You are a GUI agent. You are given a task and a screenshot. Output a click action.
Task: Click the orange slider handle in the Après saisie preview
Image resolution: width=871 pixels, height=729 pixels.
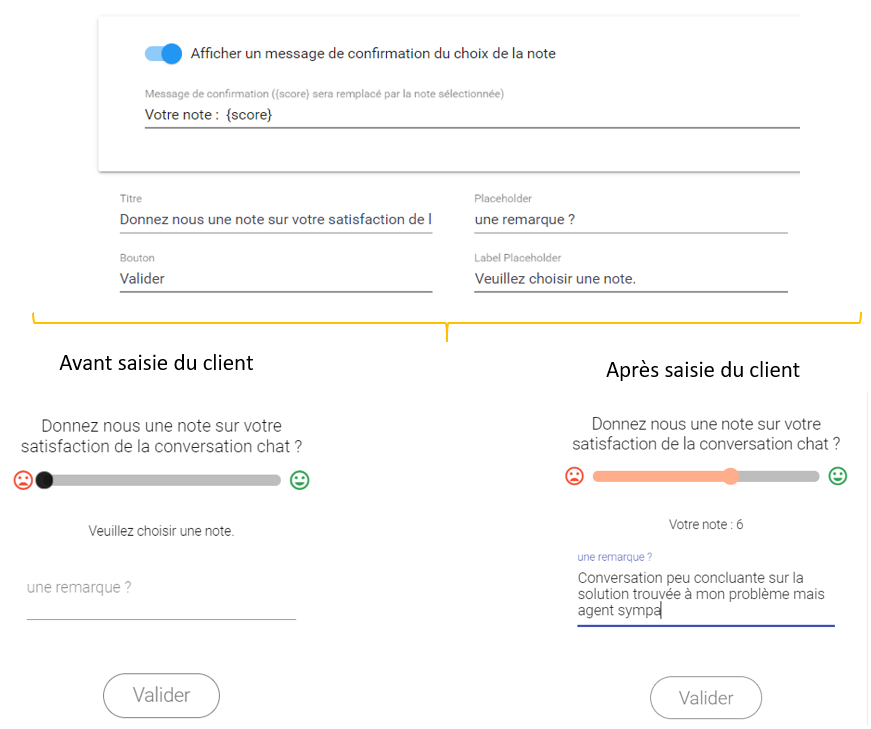[x=731, y=476]
